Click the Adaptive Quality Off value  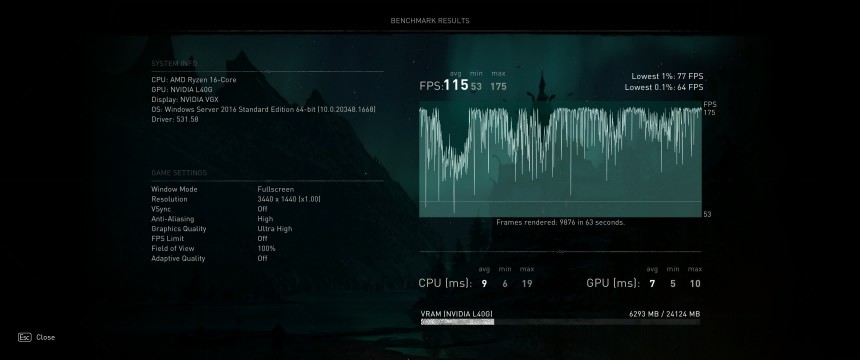pos(262,258)
